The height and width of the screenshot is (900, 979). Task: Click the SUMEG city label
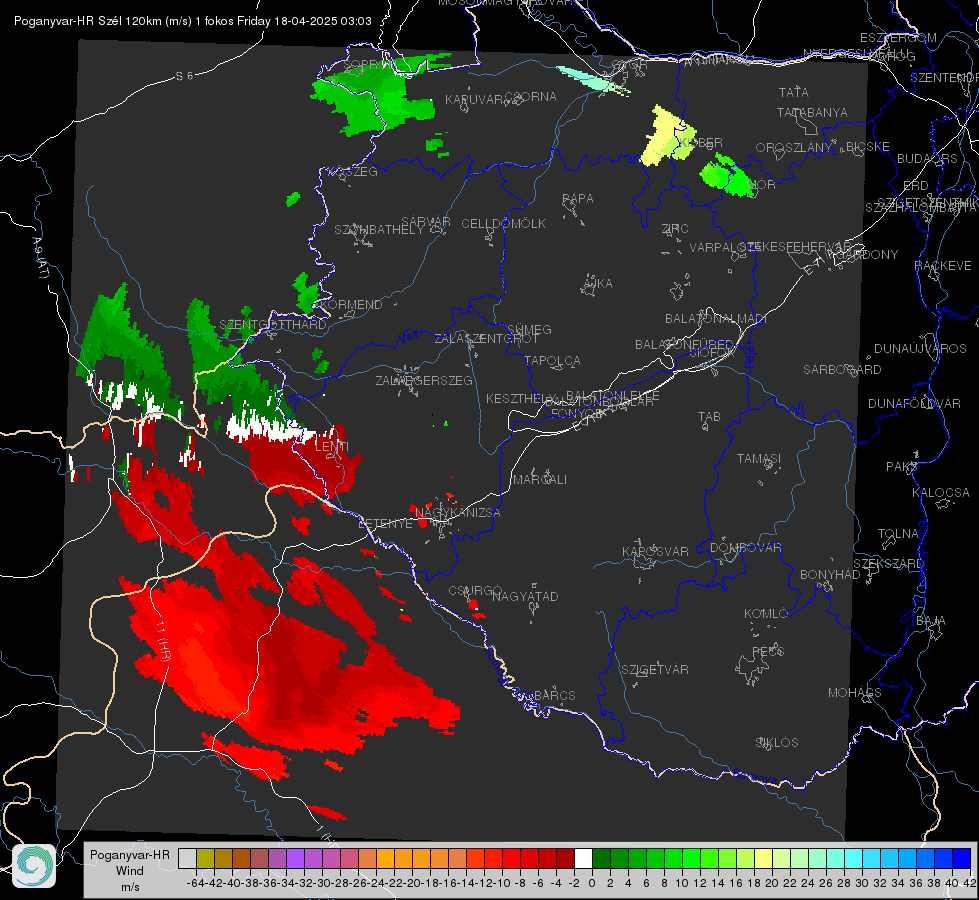pos(529,329)
